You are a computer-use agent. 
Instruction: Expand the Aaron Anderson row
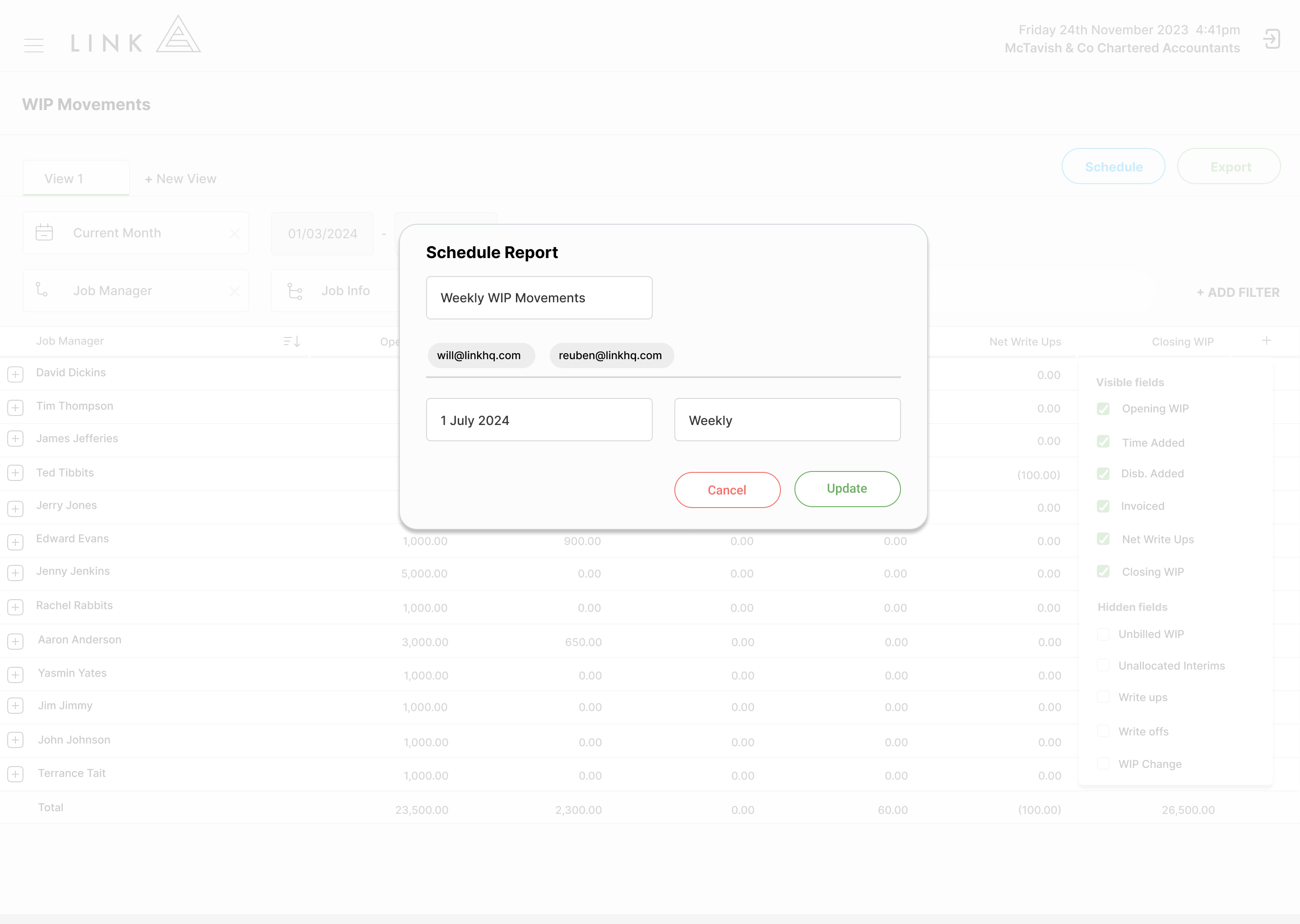click(x=15, y=641)
